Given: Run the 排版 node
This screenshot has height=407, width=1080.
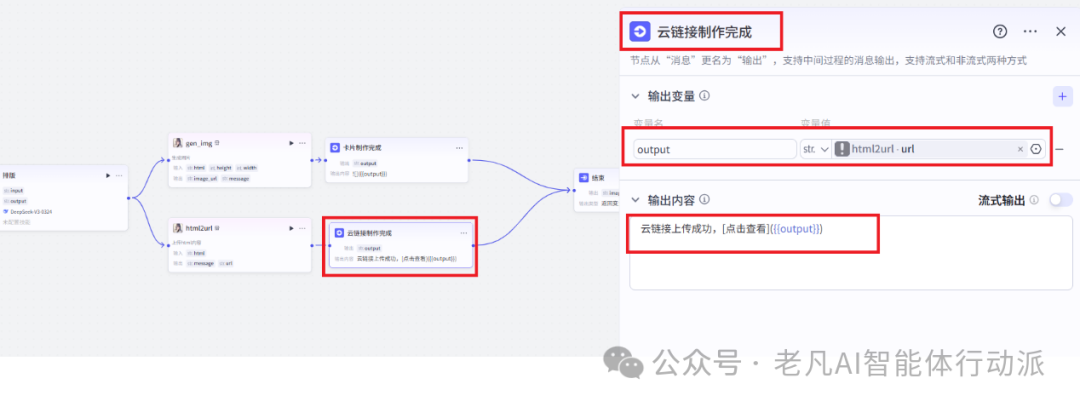Looking at the screenshot, I should [x=107, y=176].
